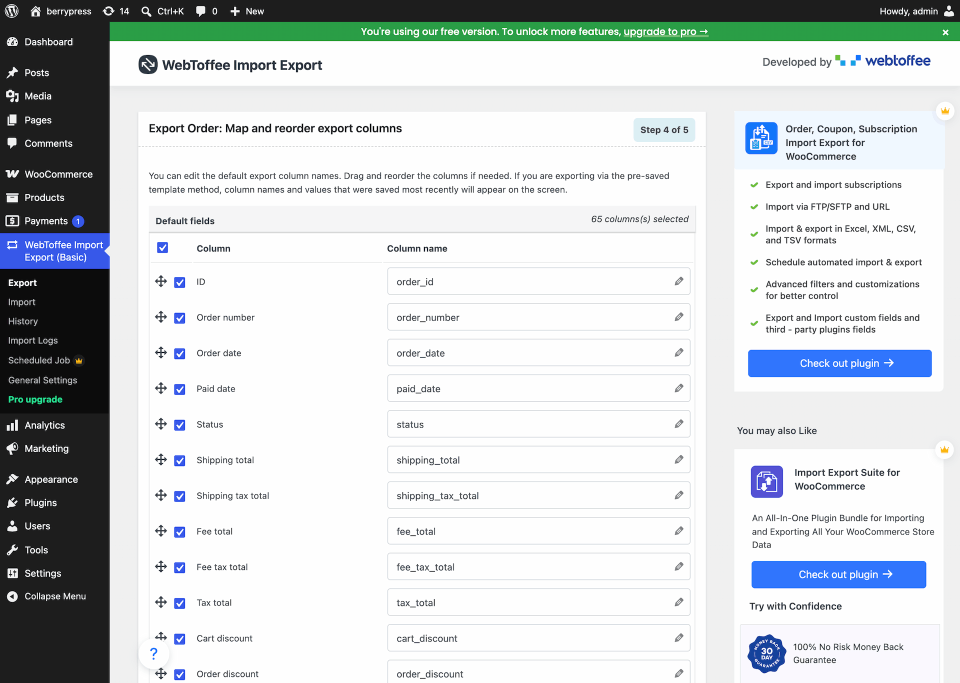Click the pencil edit icon for order_id
Viewport: 960px width, 683px height.
[x=679, y=281]
